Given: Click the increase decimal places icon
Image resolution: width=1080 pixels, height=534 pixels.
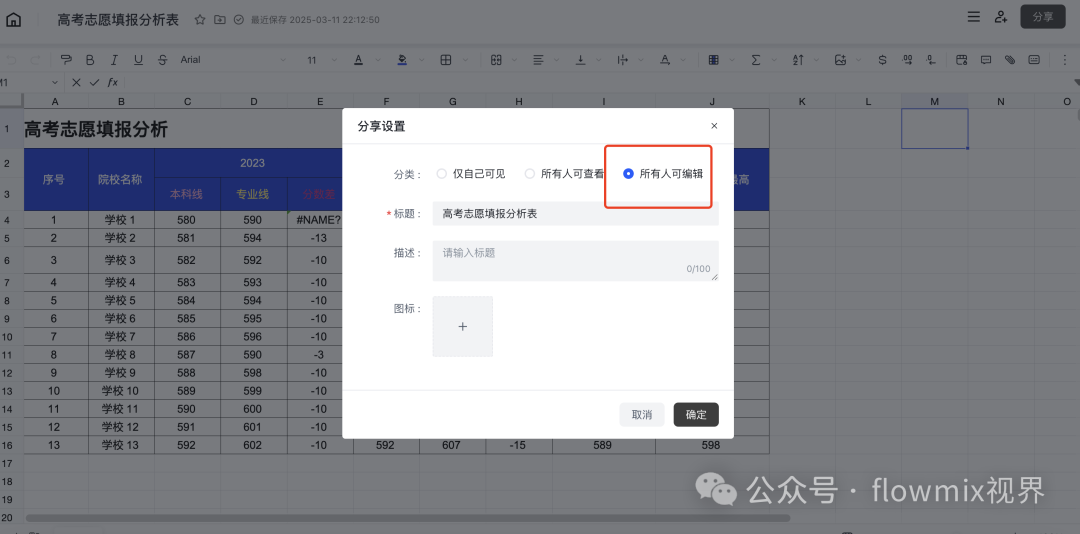Looking at the screenshot, I should click(x=907, y=60).
